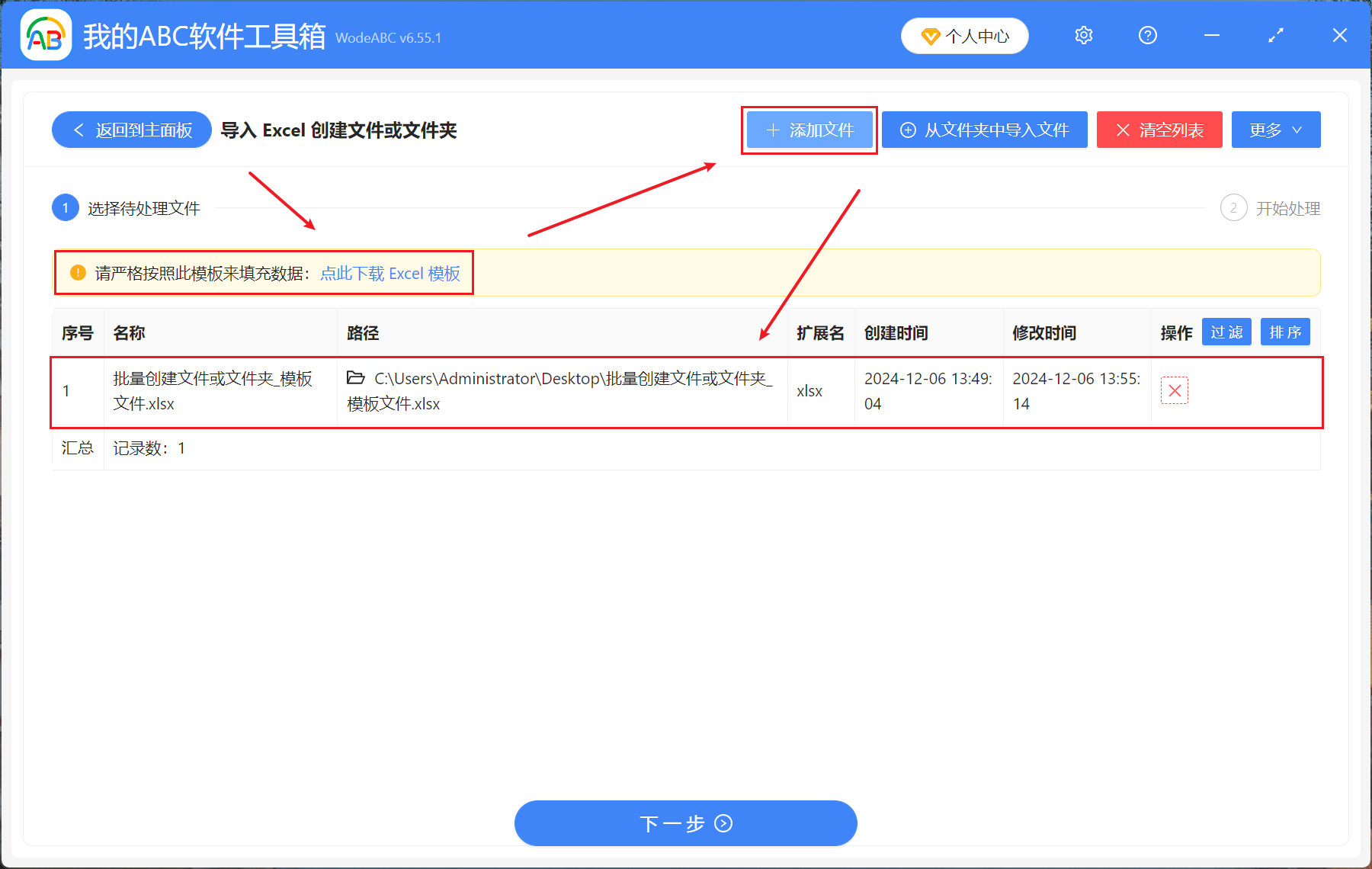This screenshot has height=869, width=1372.
Task: Click the 过滤 filter button
Action: coord(1226,332)
